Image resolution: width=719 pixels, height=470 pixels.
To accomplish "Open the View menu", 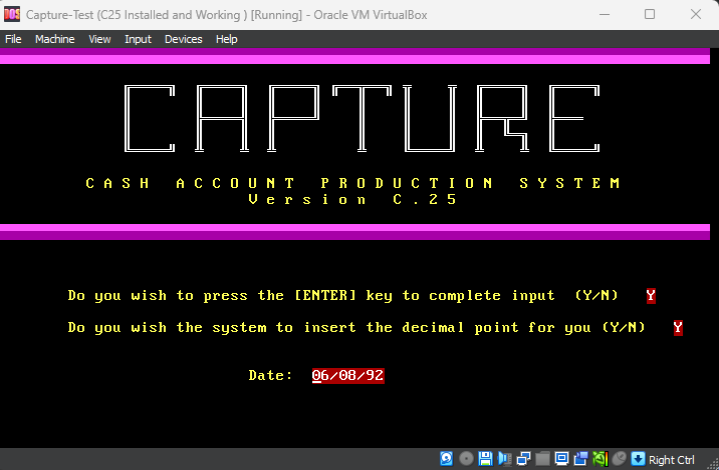I will point(100,39).
